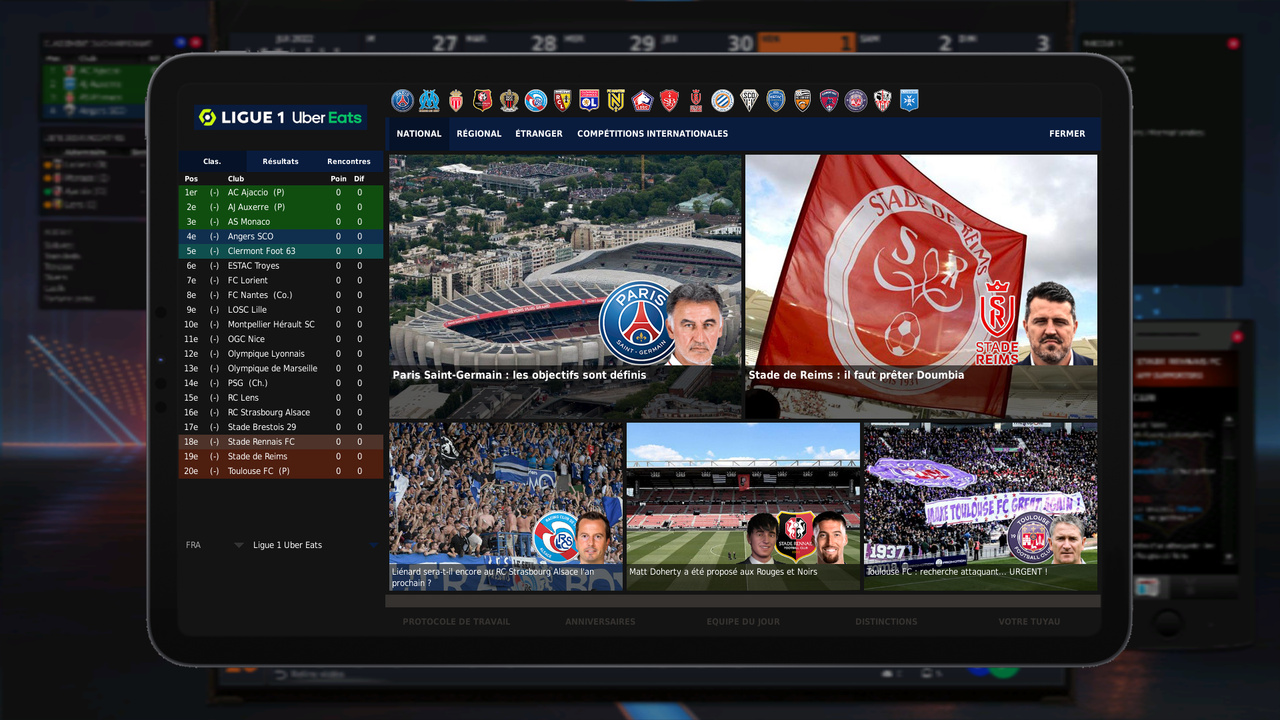Select the PSG (Ch.) standings row

coord(281,383)
